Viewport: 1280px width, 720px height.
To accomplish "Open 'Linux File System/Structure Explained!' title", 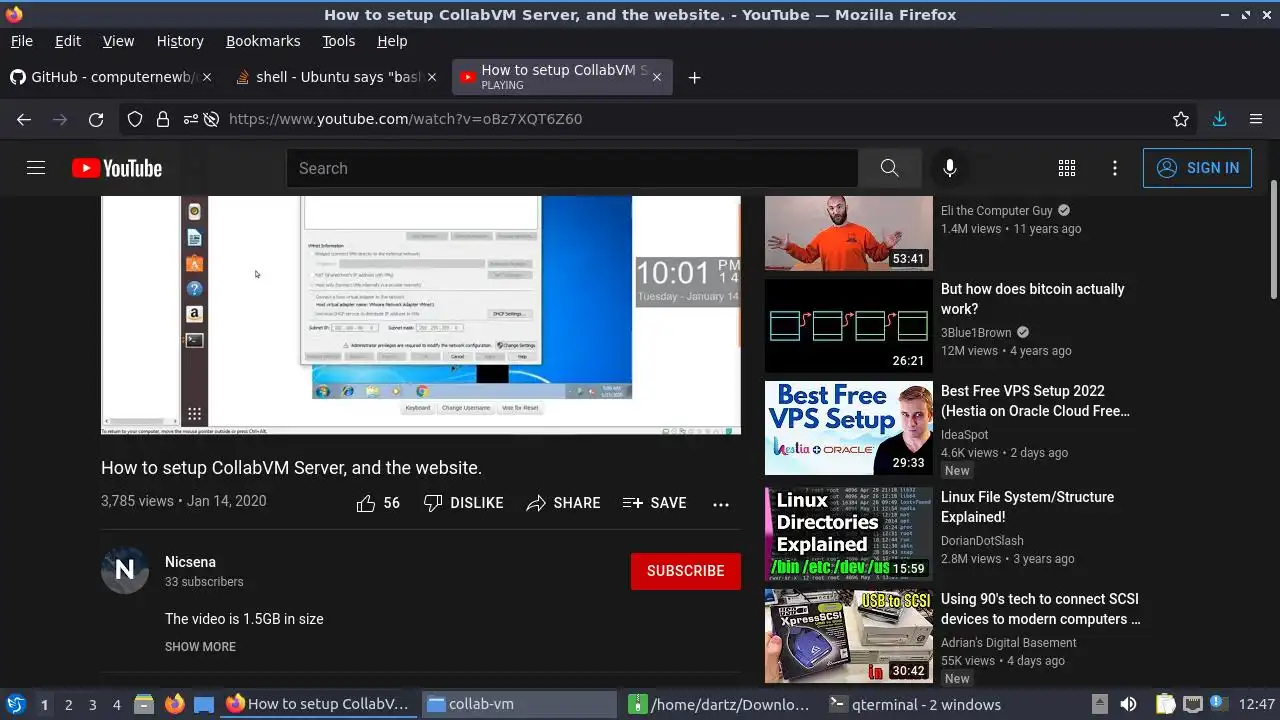I will [x=1027, y=507].
